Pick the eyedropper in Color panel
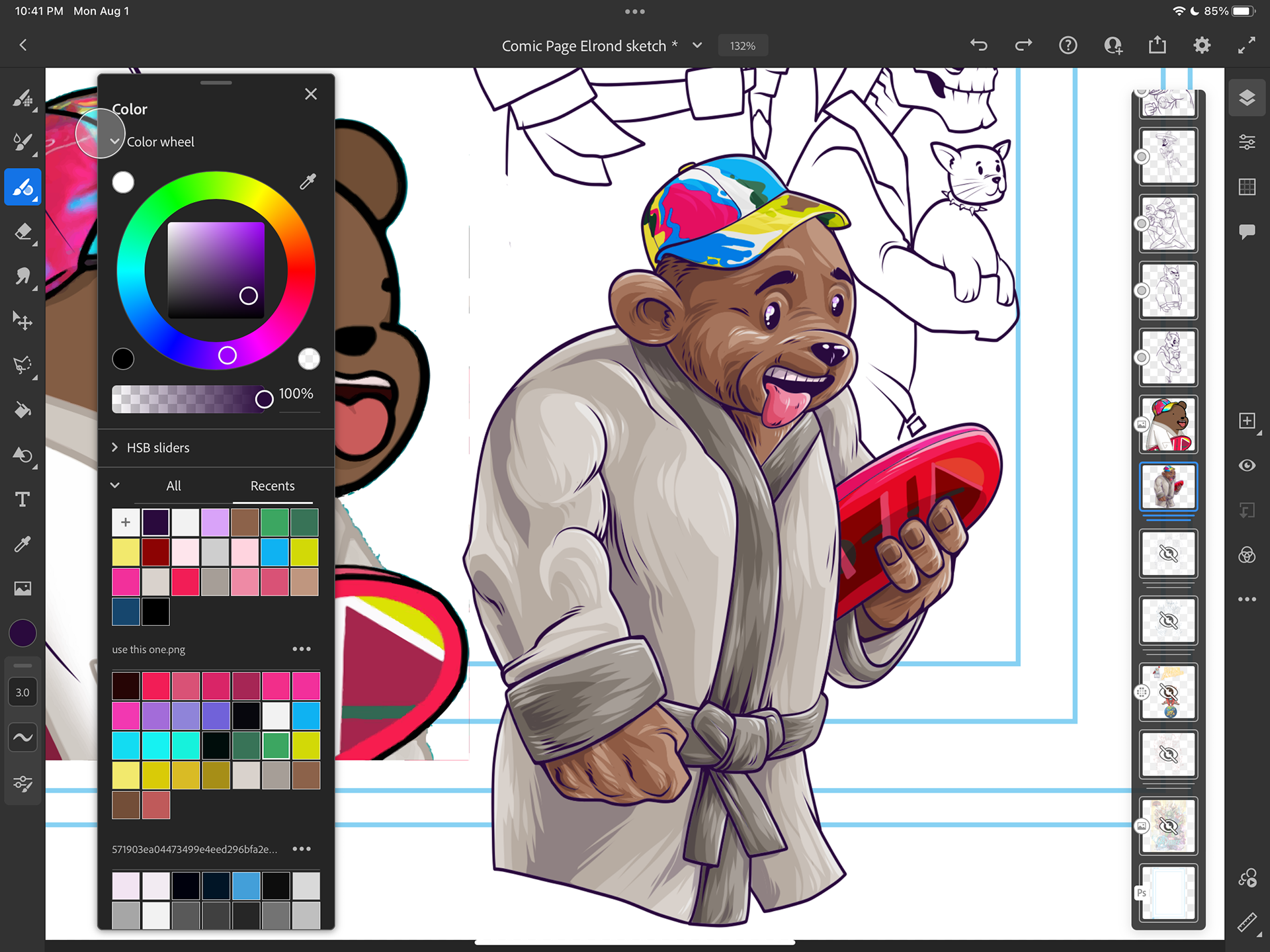The width and height of the screenshot is (1270, 952). [308, 181]
